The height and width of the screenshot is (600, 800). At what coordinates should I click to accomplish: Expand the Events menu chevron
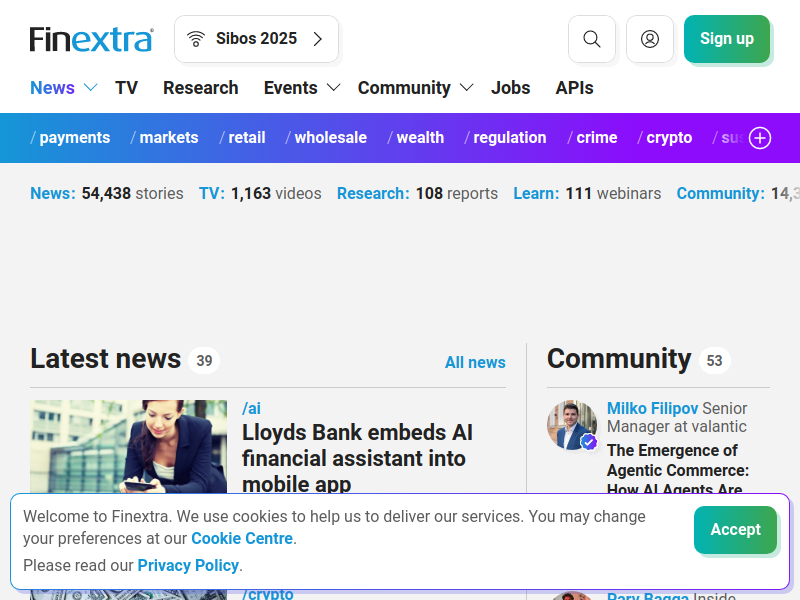(x=333, y=88)
